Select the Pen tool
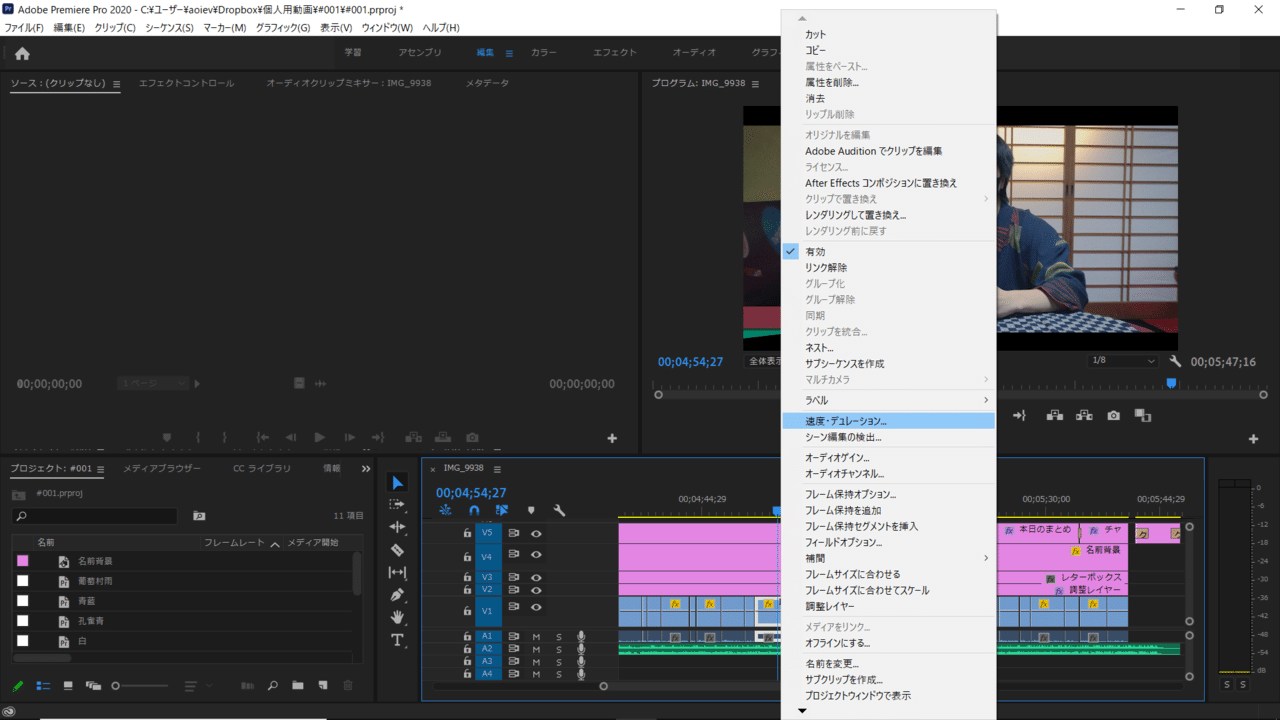The image size is (1280, 720). pyautogui.click(x=397, y=595)
